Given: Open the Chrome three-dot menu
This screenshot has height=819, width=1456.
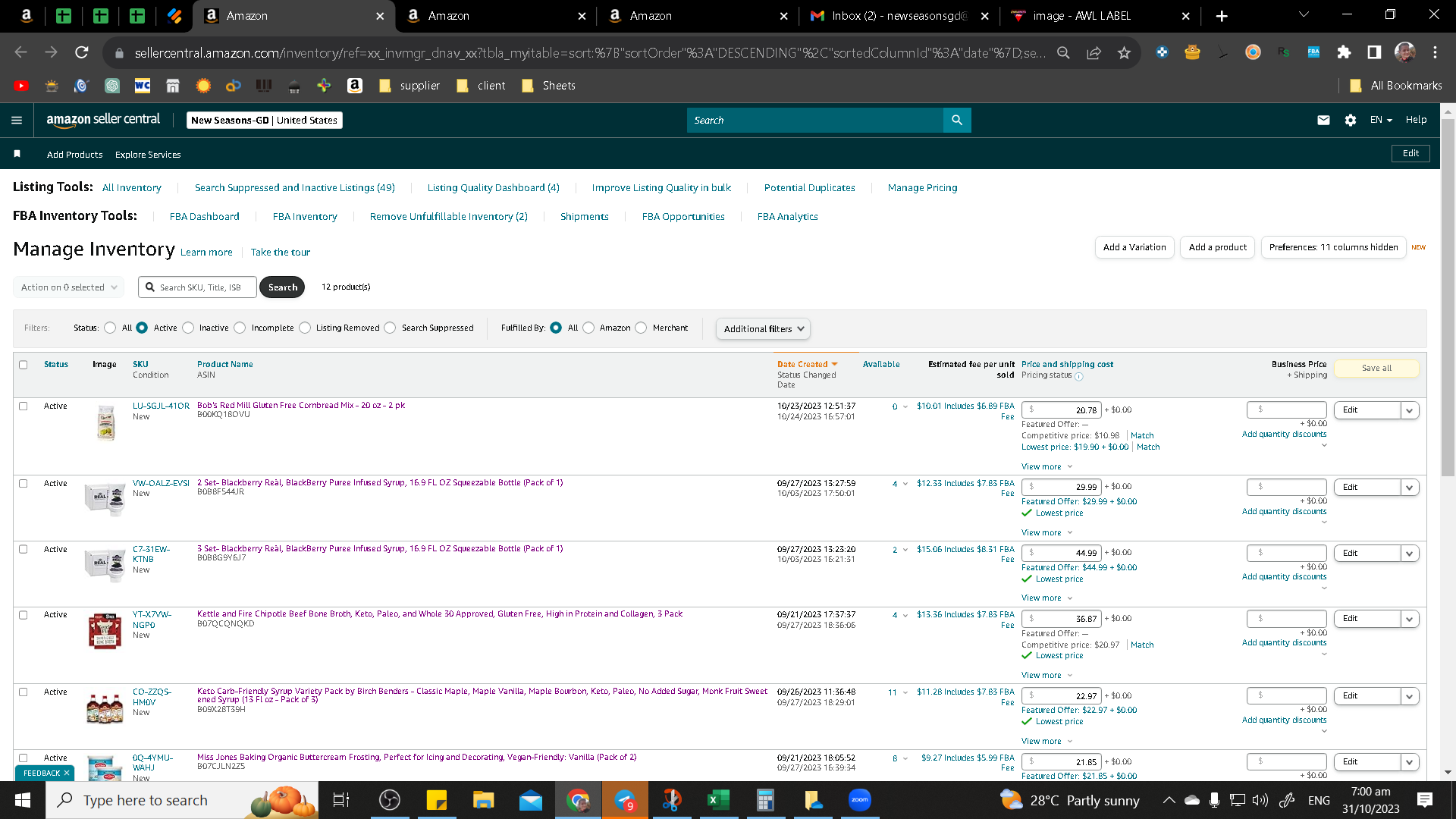Looking at the screenshot, I should [x=1435, y=52].
